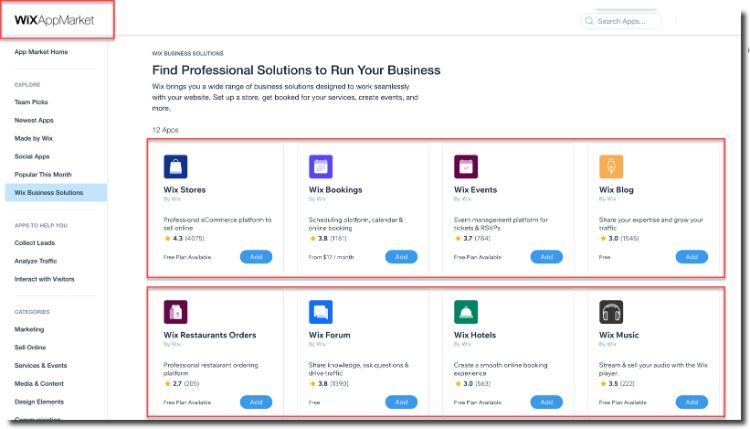750x429 pixels.
Task: Focus the Search Apps field
Action: (621, 21)
